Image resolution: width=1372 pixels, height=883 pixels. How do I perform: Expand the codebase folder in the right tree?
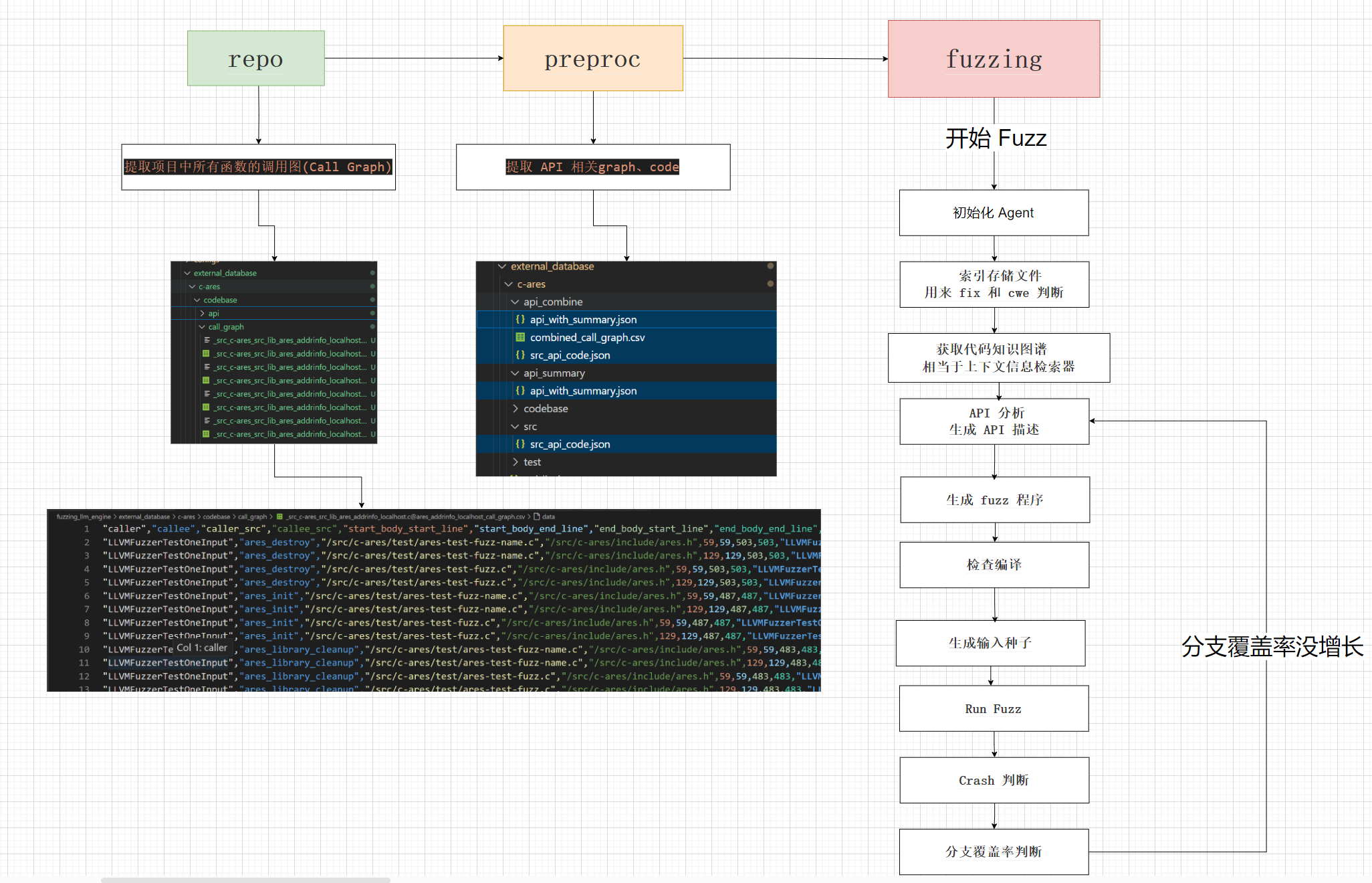[x=515, y=409]
